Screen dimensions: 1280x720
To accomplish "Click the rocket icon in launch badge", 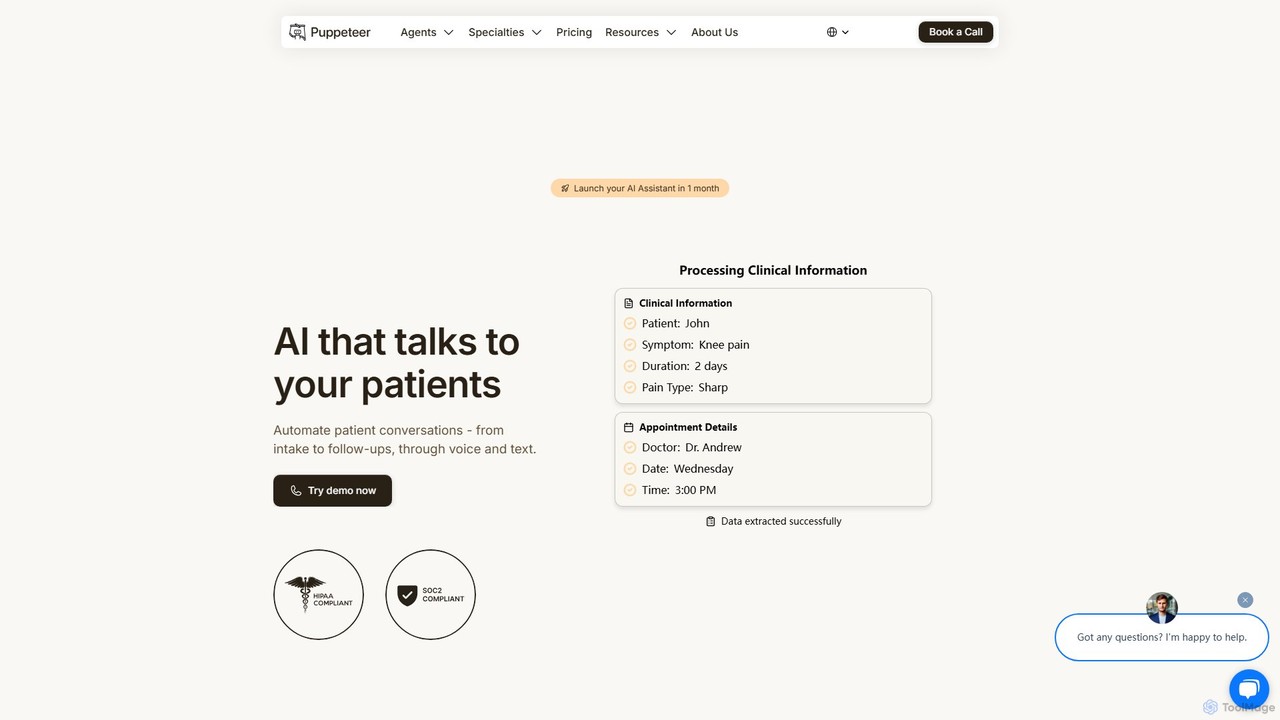I will tap(565, 188).
